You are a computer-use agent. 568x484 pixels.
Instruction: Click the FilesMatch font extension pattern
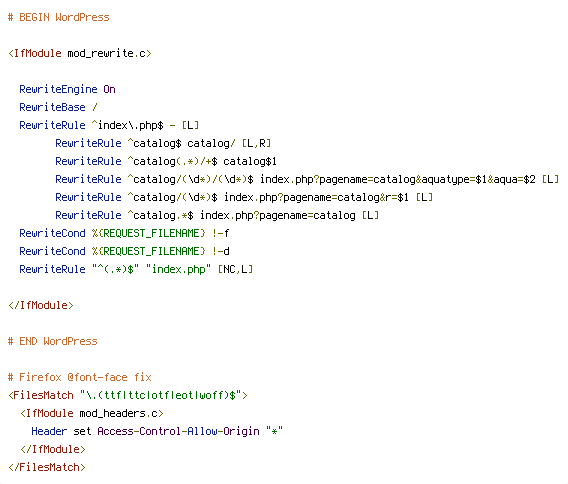tap(160, 395)
